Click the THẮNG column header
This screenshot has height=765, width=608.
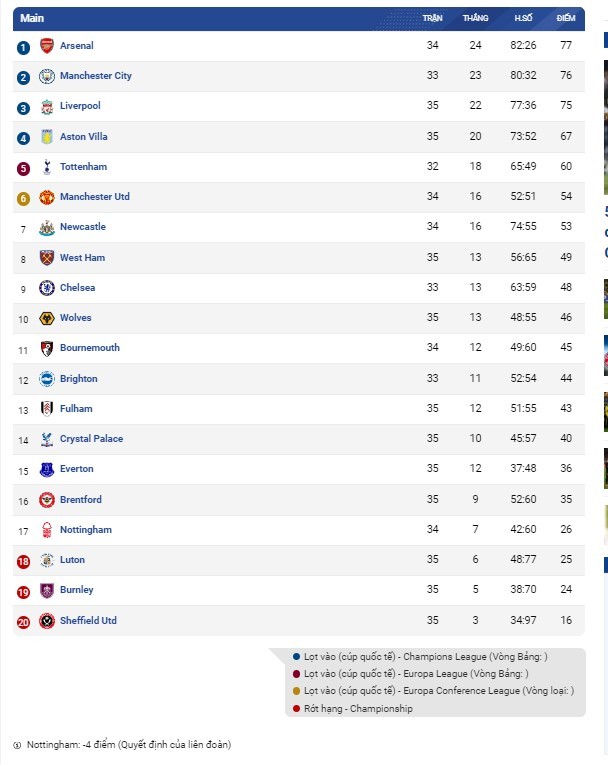(475, 18)
